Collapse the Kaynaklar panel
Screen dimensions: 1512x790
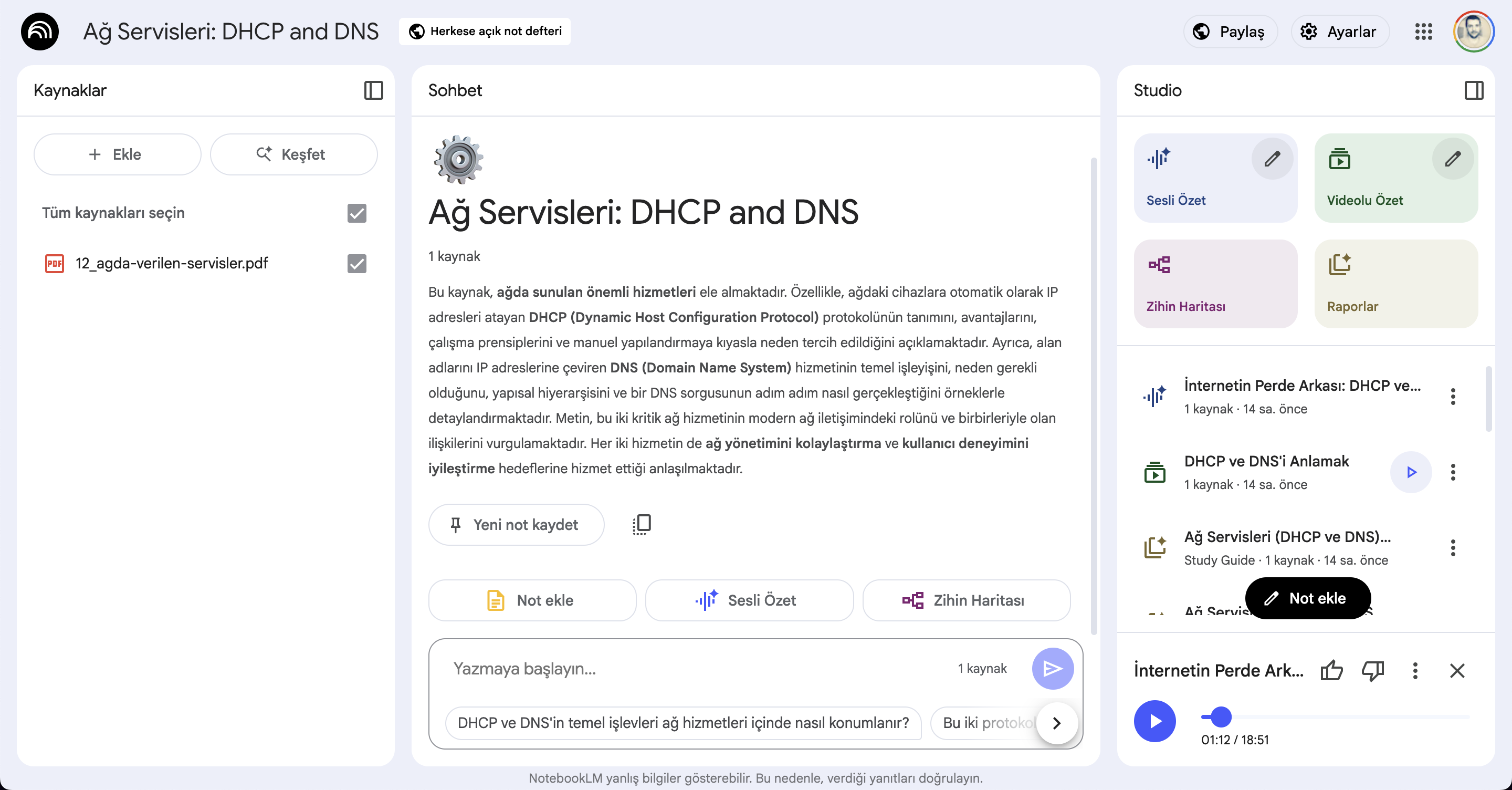(373, 90)
